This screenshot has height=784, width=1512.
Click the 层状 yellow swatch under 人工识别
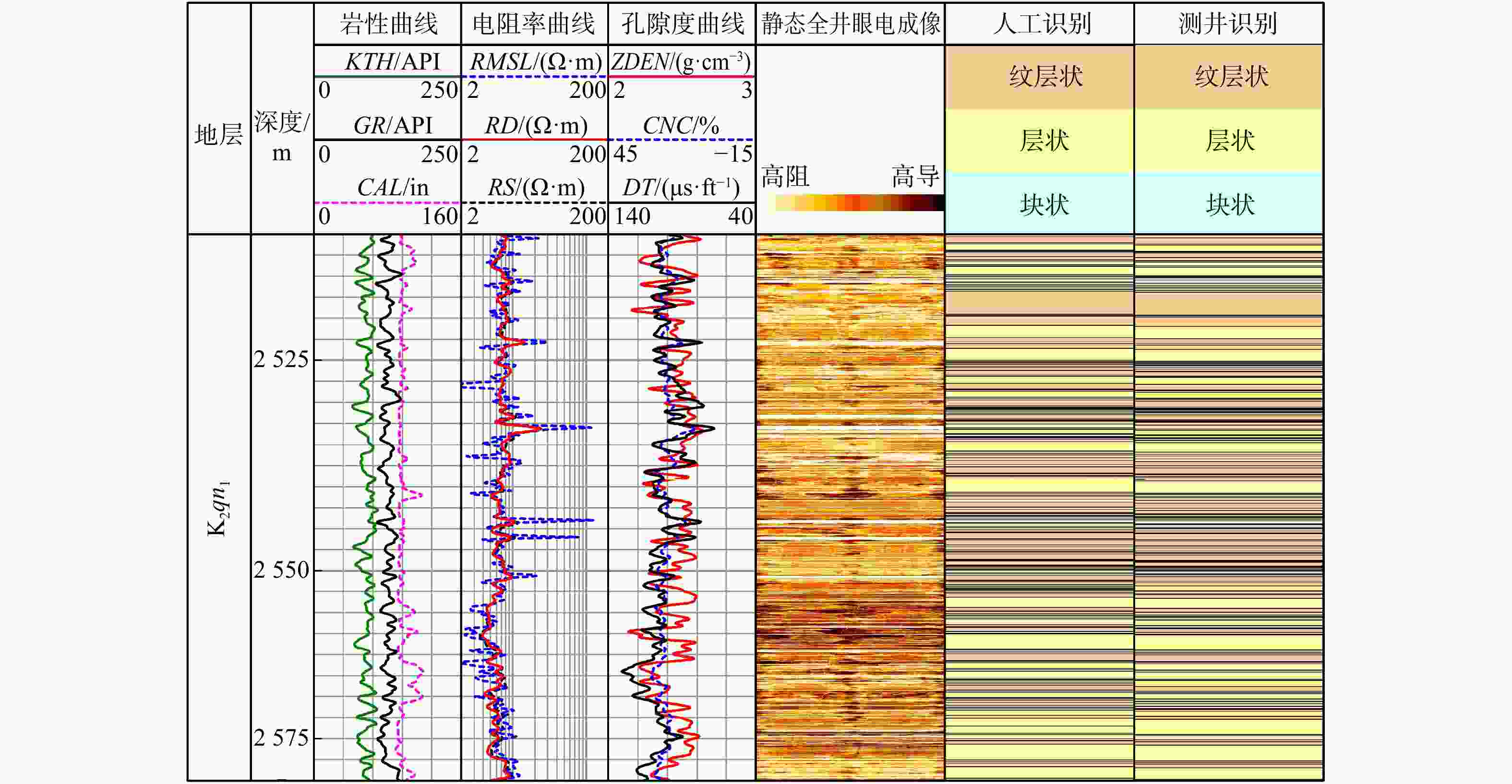point(1040,141)
